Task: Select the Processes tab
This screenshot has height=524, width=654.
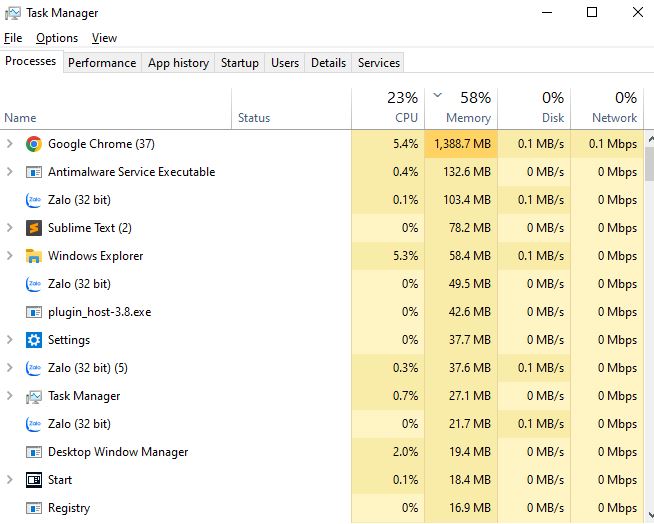Action: [31, 61]
